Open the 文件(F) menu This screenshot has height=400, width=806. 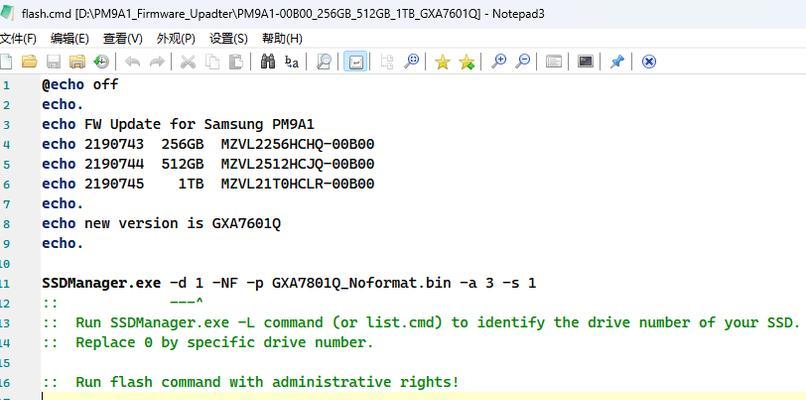pyautogui.click(x=18, y=39)
